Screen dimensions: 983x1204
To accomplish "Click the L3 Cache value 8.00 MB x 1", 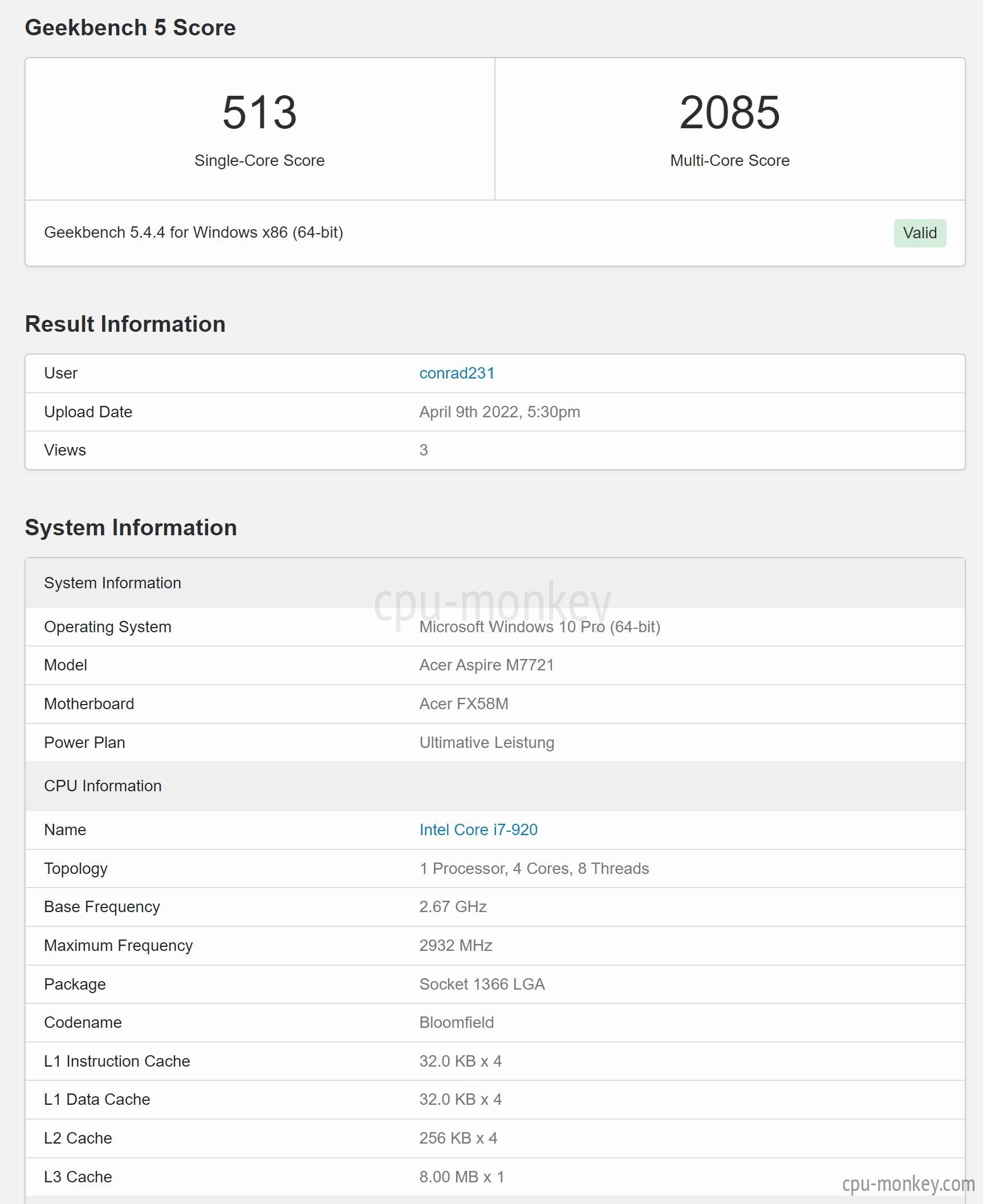I will 461,1177.
